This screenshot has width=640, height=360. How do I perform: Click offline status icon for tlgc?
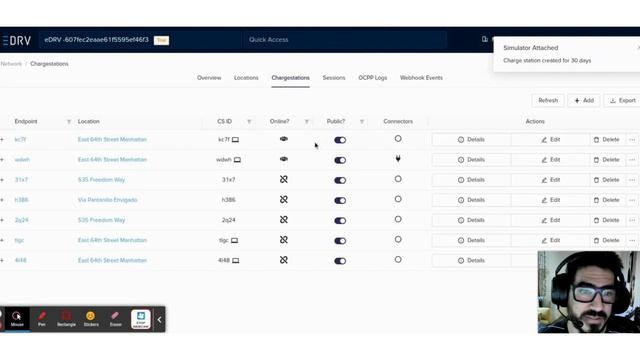[x=284, y=240]
